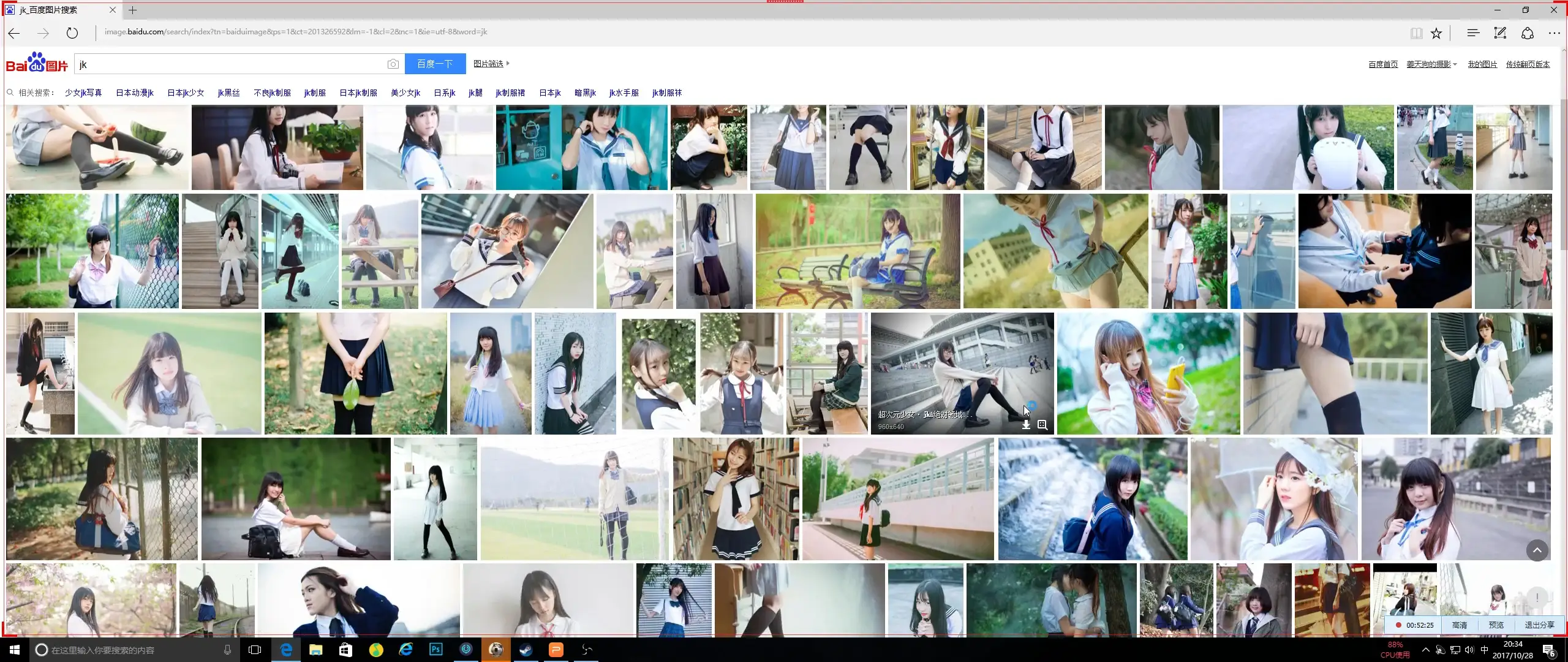The height and width of the screenshot is (662, 1568).
Task: Download the hovered 960x640 image
Action: (x=1026, y=425)
